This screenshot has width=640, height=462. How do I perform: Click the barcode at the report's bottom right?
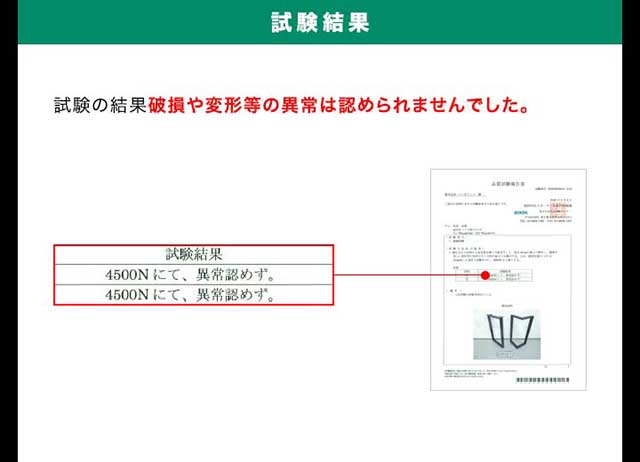point(543,380)
